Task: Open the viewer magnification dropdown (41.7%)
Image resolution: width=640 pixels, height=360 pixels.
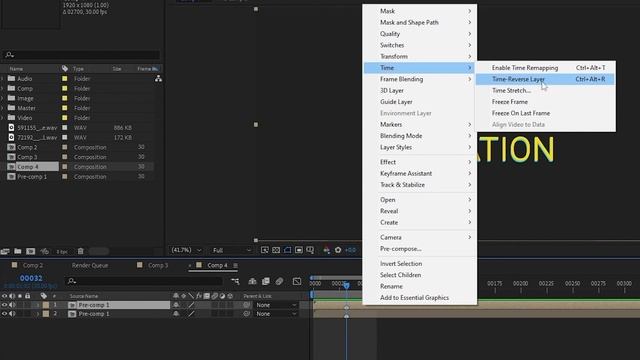Action: pyautogui.click(x=186, y=250)
